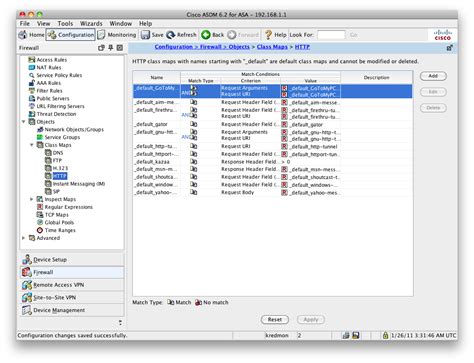Image resolution: width=474 pixels, height=363 pixels.
Task: Select the _default_gator row
Action: pos(273,124)
